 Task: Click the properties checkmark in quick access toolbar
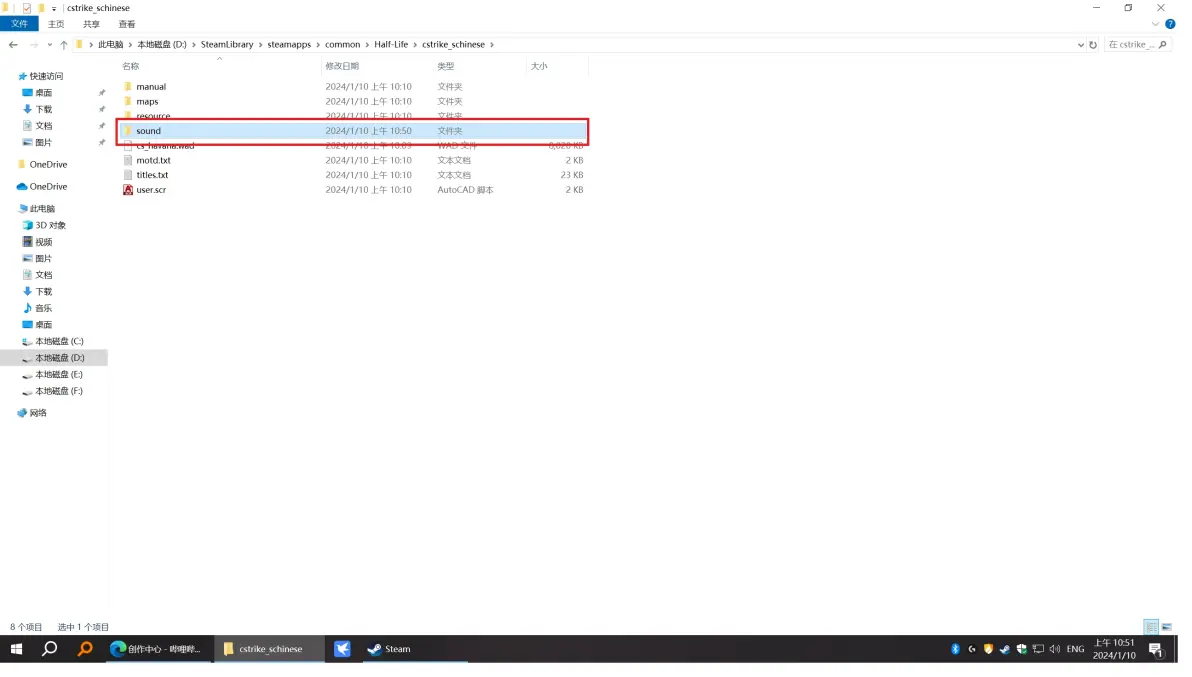pos(27,8)
